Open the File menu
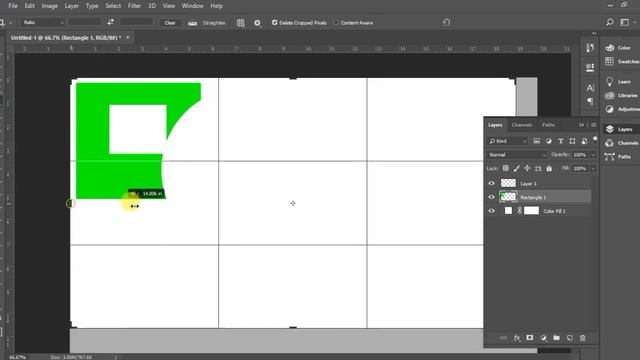Viewport: 640px width, 360px height. tap(13, 6)
